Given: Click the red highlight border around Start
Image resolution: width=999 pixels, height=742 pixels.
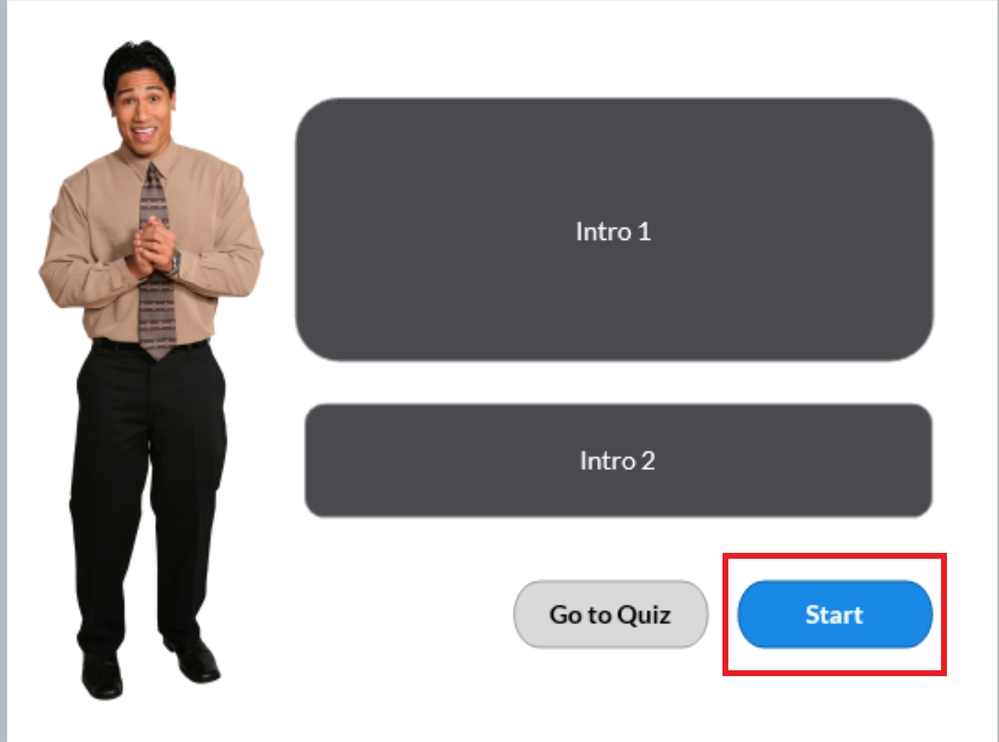Looking at the screenshot, I should [835, 556].
